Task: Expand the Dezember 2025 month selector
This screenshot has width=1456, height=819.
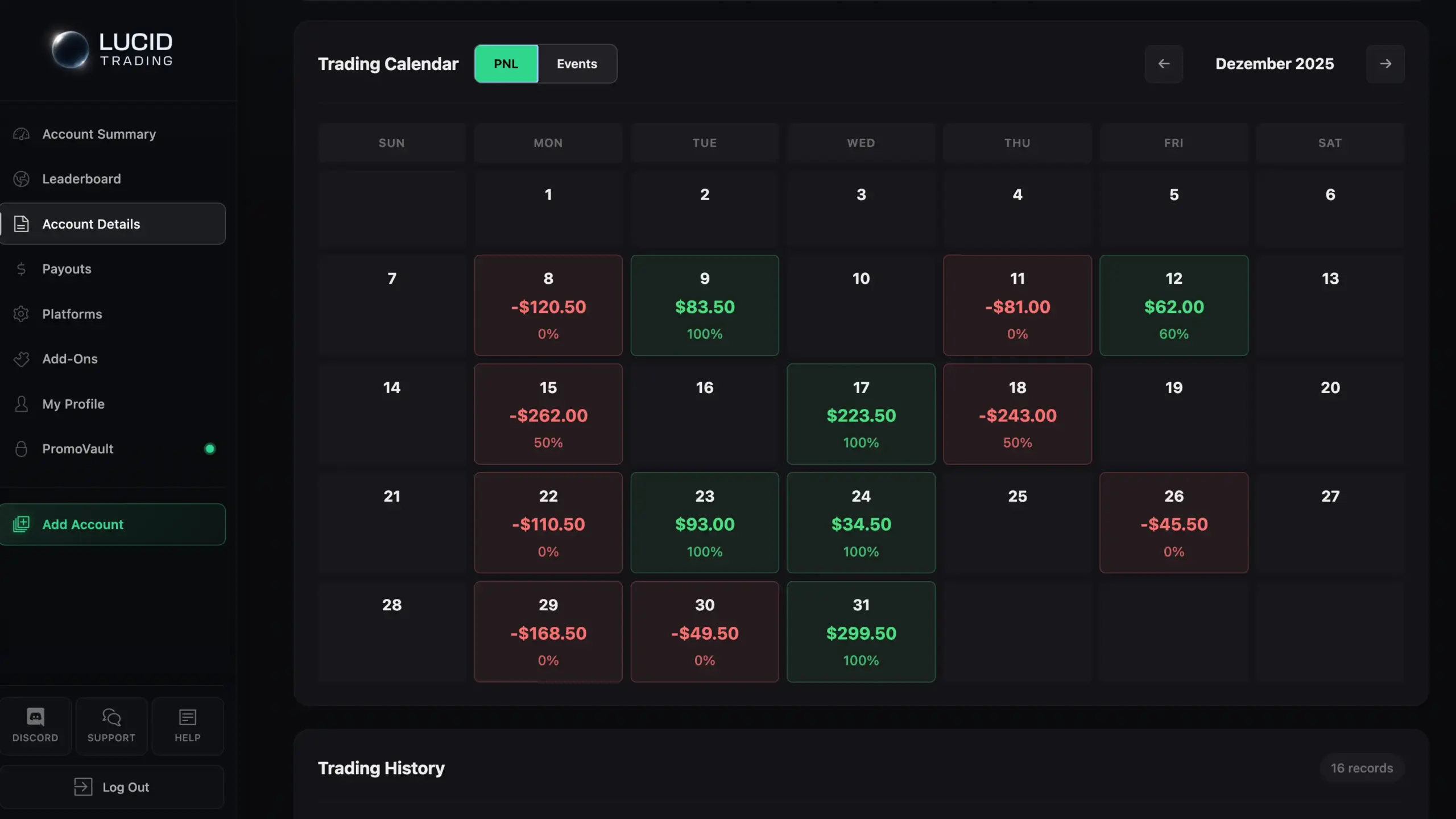Action: point(1274,63)
